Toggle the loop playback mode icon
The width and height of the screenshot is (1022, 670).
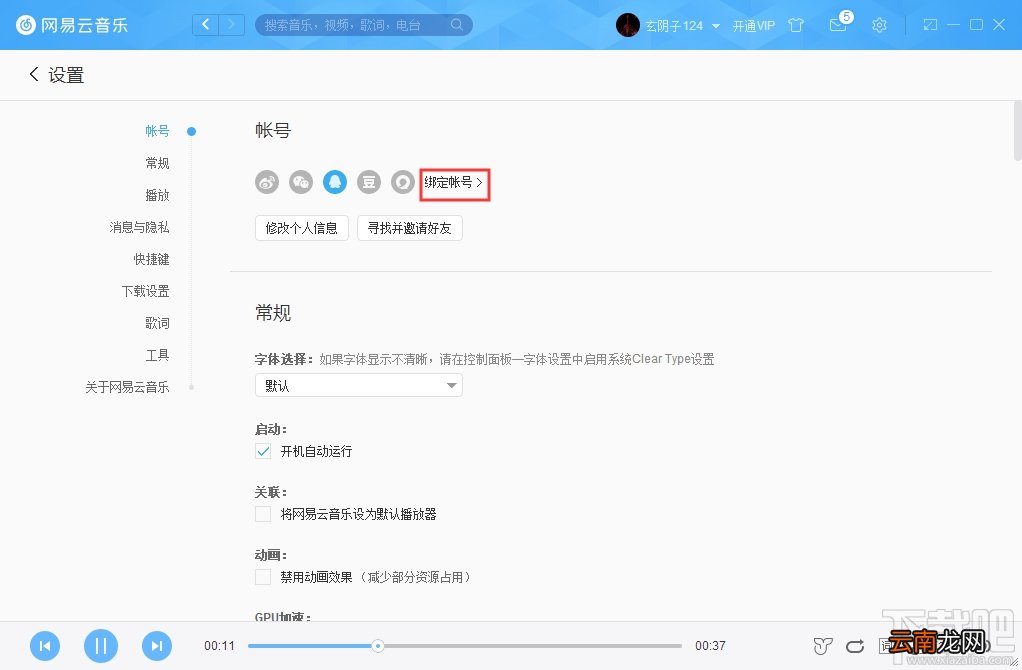854,646
